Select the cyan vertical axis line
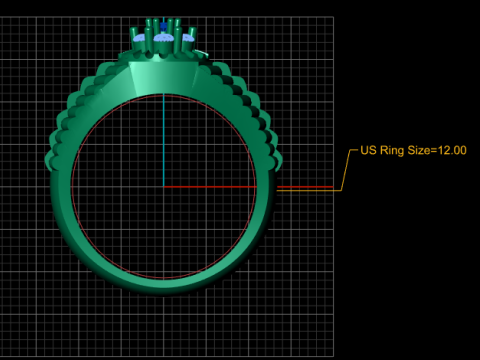The image size is (480, 360). pyautogui.click(x=164, y=140)
